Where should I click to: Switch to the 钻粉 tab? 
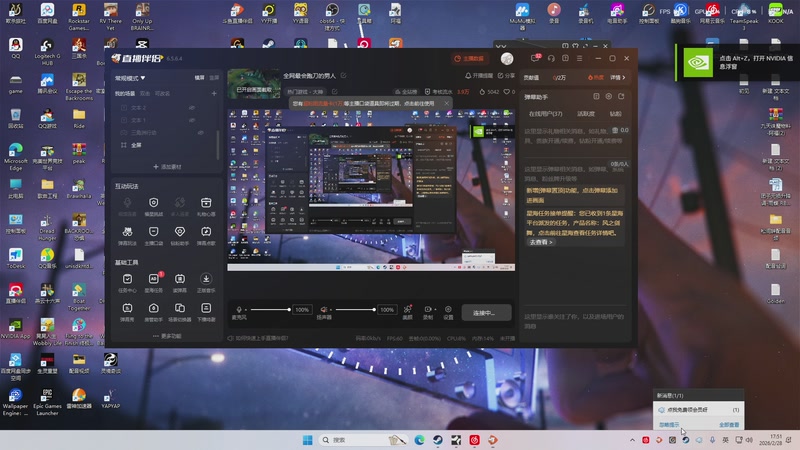(x=615, y=113)
